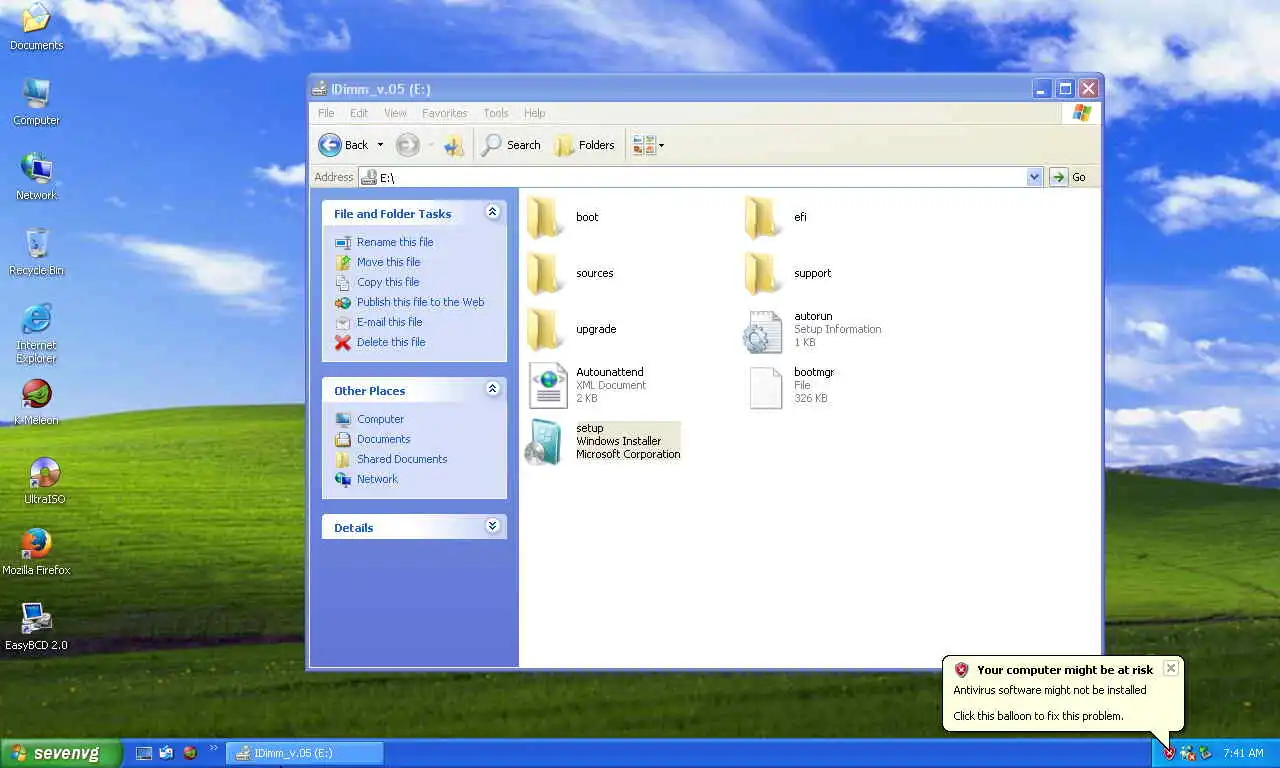Image resolution: width=1280 pixels, height=768 pixels.
Task: Select the Recycle Bin desktop icon
Action: [37, 252]
